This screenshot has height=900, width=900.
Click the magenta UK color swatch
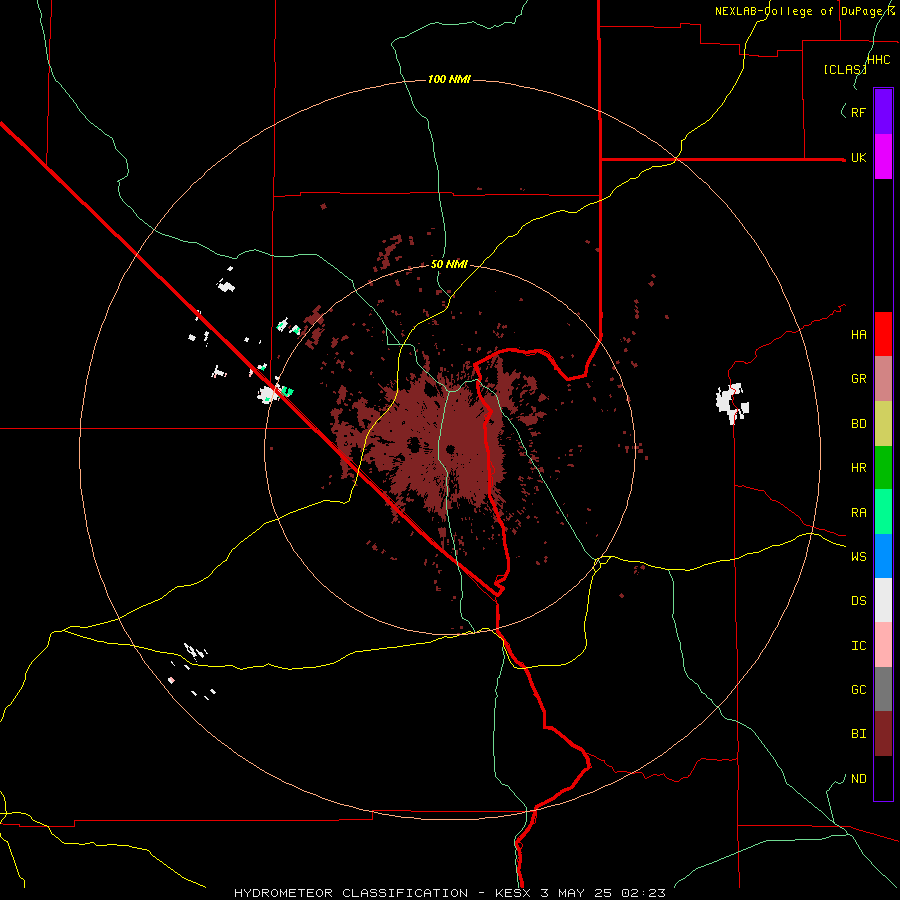(883, 157)
